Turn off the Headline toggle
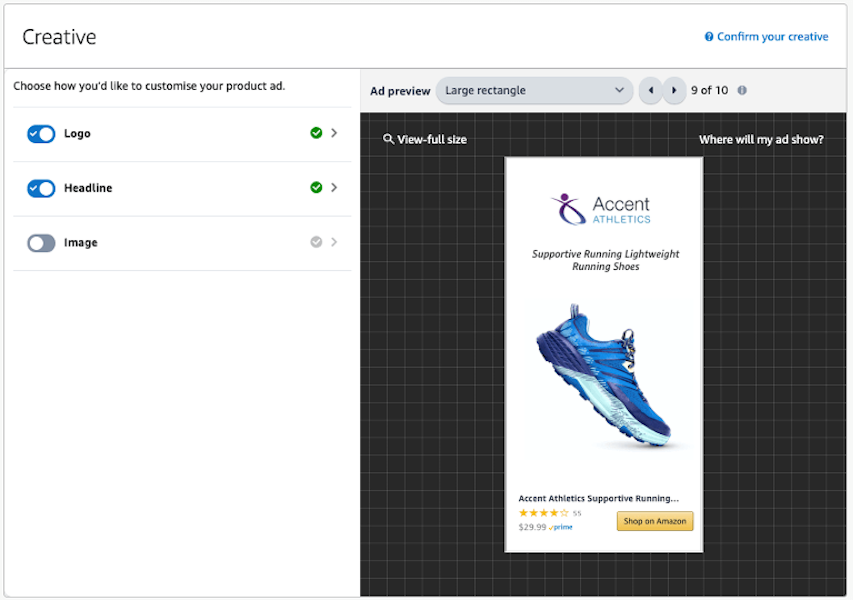 41,188
